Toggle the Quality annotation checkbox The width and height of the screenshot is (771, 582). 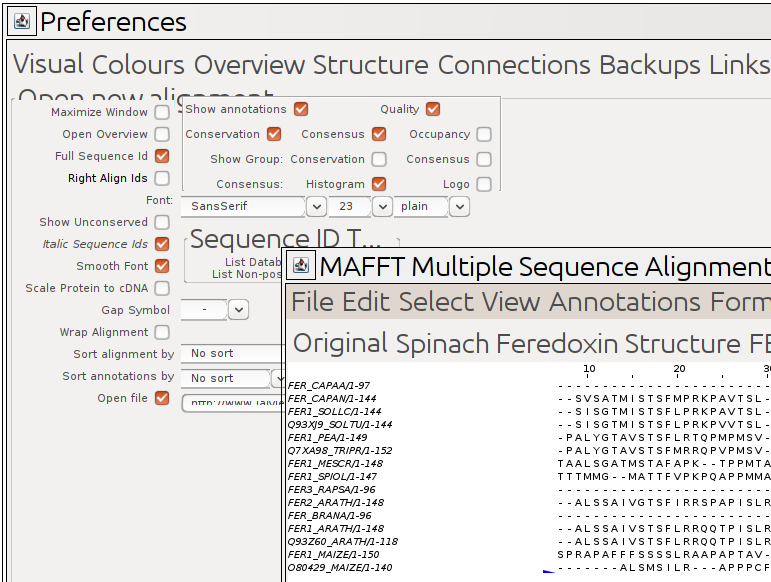coord(433,110)
